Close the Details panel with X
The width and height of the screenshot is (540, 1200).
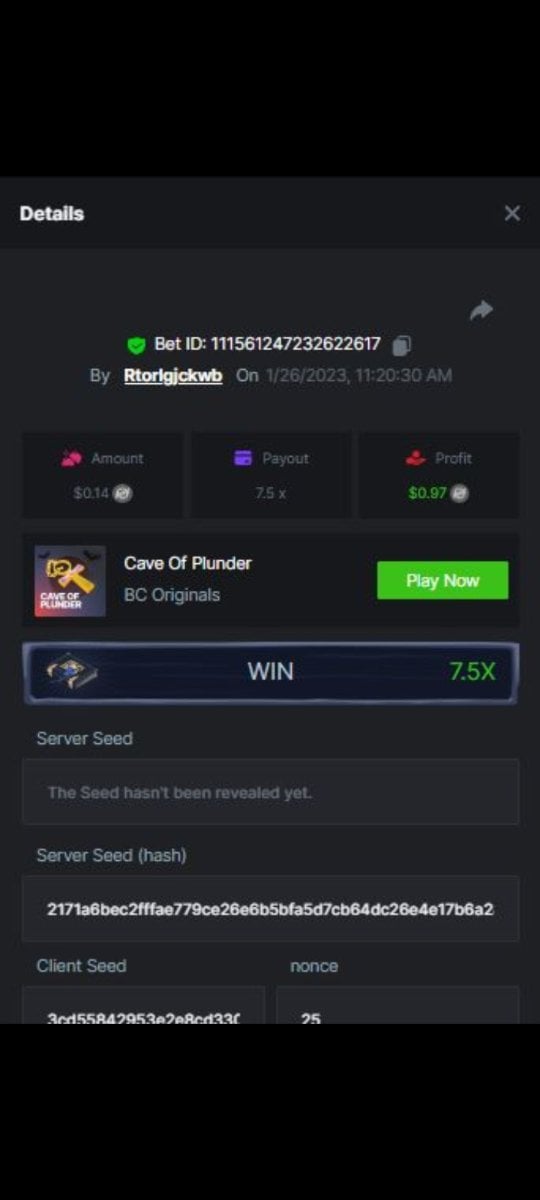512,213
